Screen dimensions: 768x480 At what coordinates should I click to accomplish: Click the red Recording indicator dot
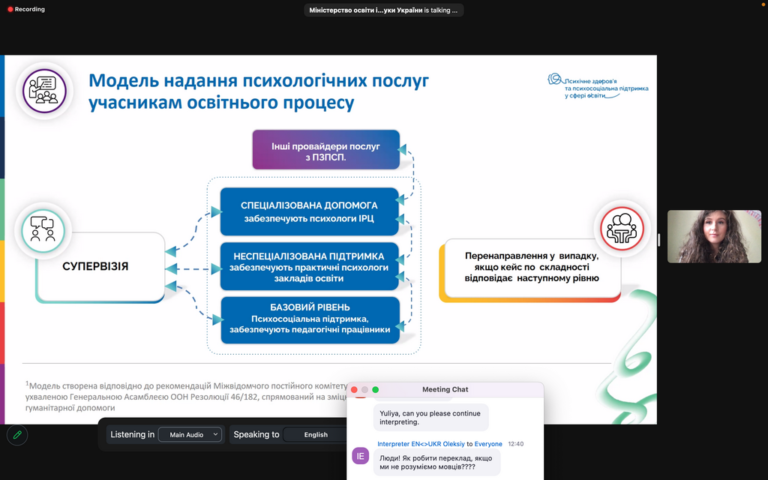(9, 9)
